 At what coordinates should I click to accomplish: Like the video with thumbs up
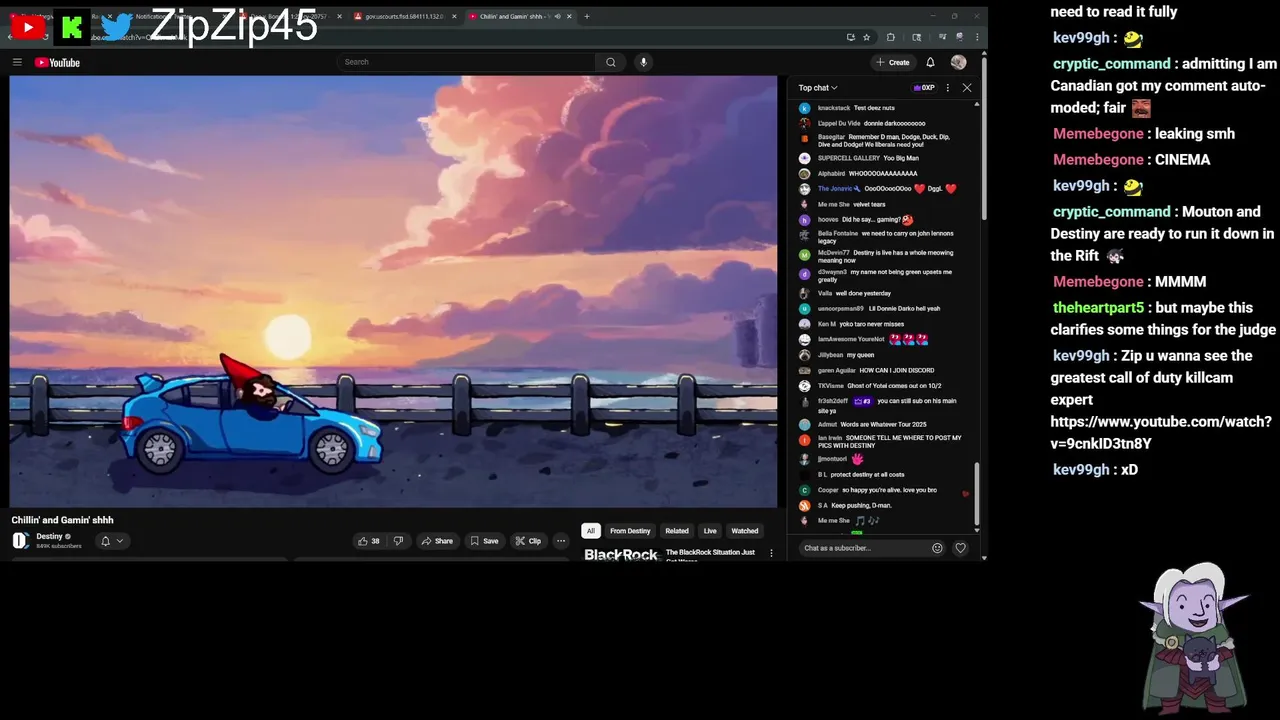(x=369, y=541)
